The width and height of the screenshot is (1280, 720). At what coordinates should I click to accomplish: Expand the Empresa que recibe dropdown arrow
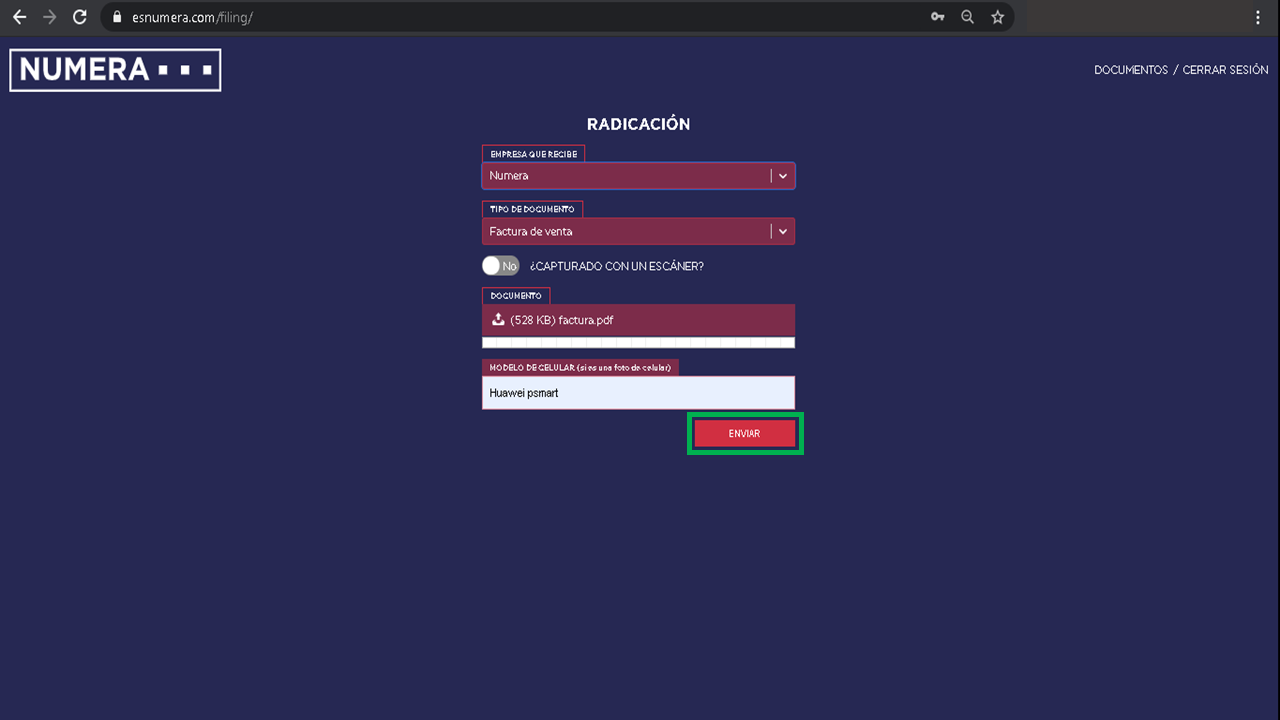pyautogui.click(x=783, y=176)
